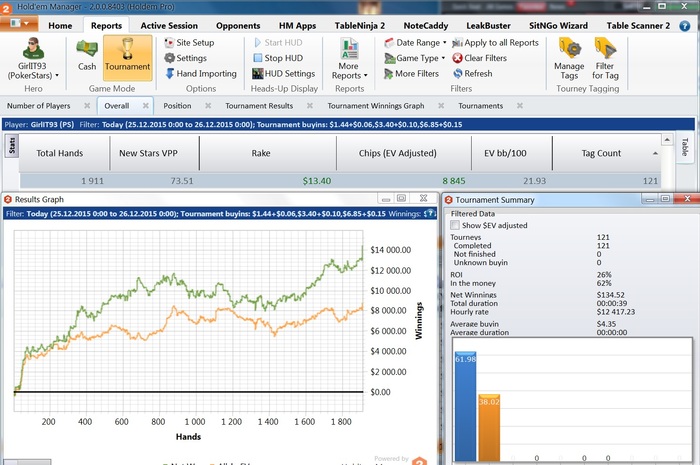
Task: Switch to Cash game mode
Action: pos(87,55)
